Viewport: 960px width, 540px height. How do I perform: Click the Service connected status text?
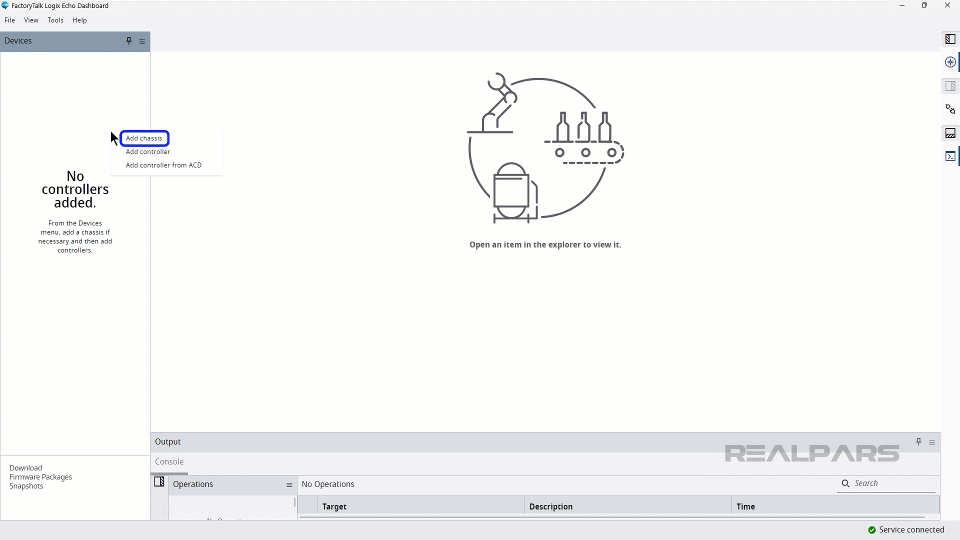[x=912, y=530]
